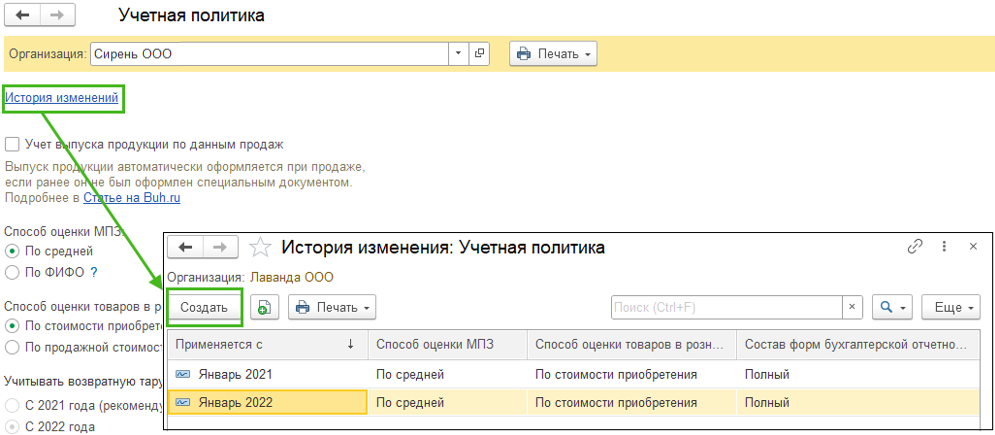Go back using the main window back arrow
995x435 pixels.
click(22, 15)
